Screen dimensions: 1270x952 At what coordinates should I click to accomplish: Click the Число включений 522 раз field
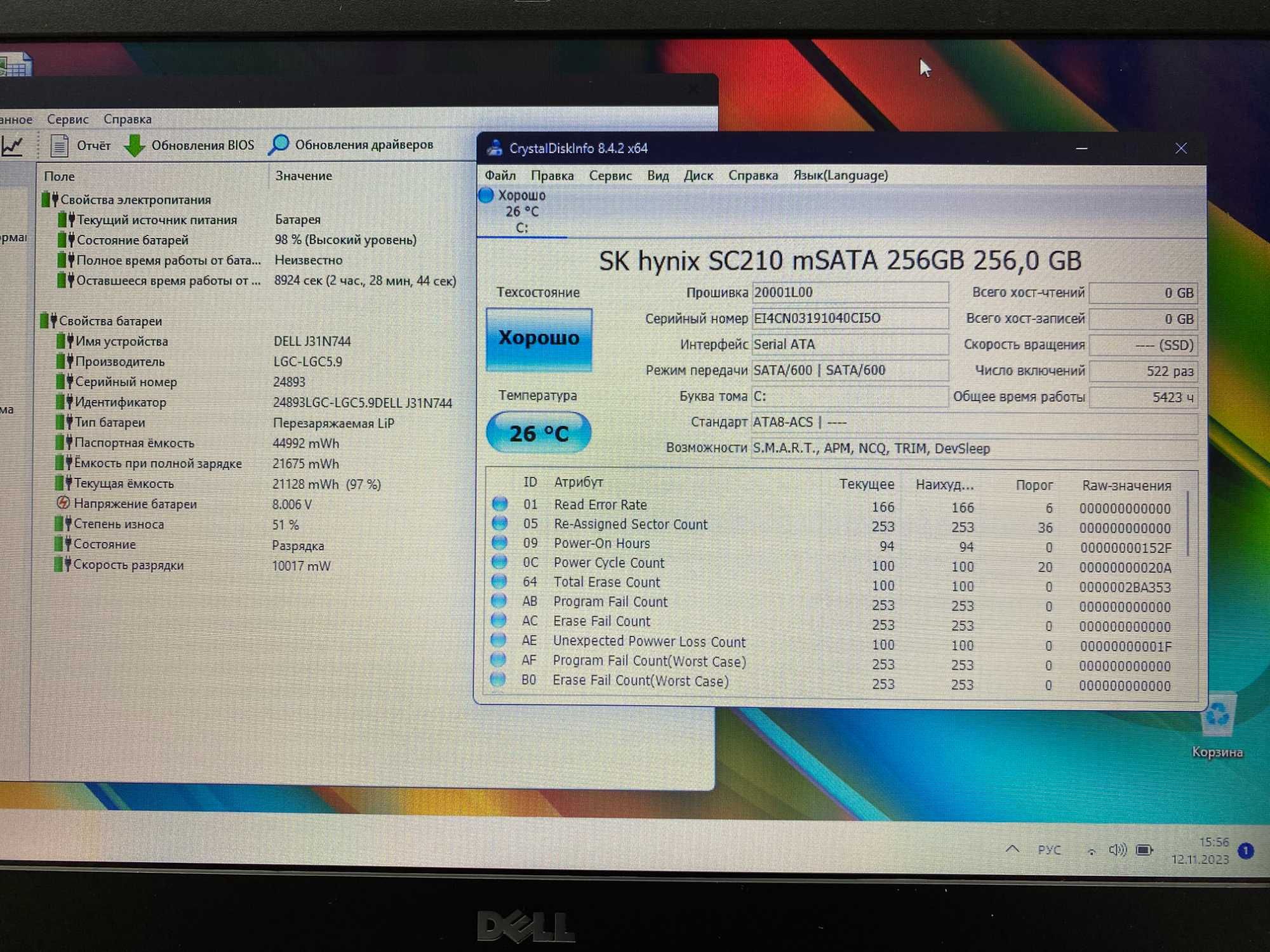click(1144, 371)
